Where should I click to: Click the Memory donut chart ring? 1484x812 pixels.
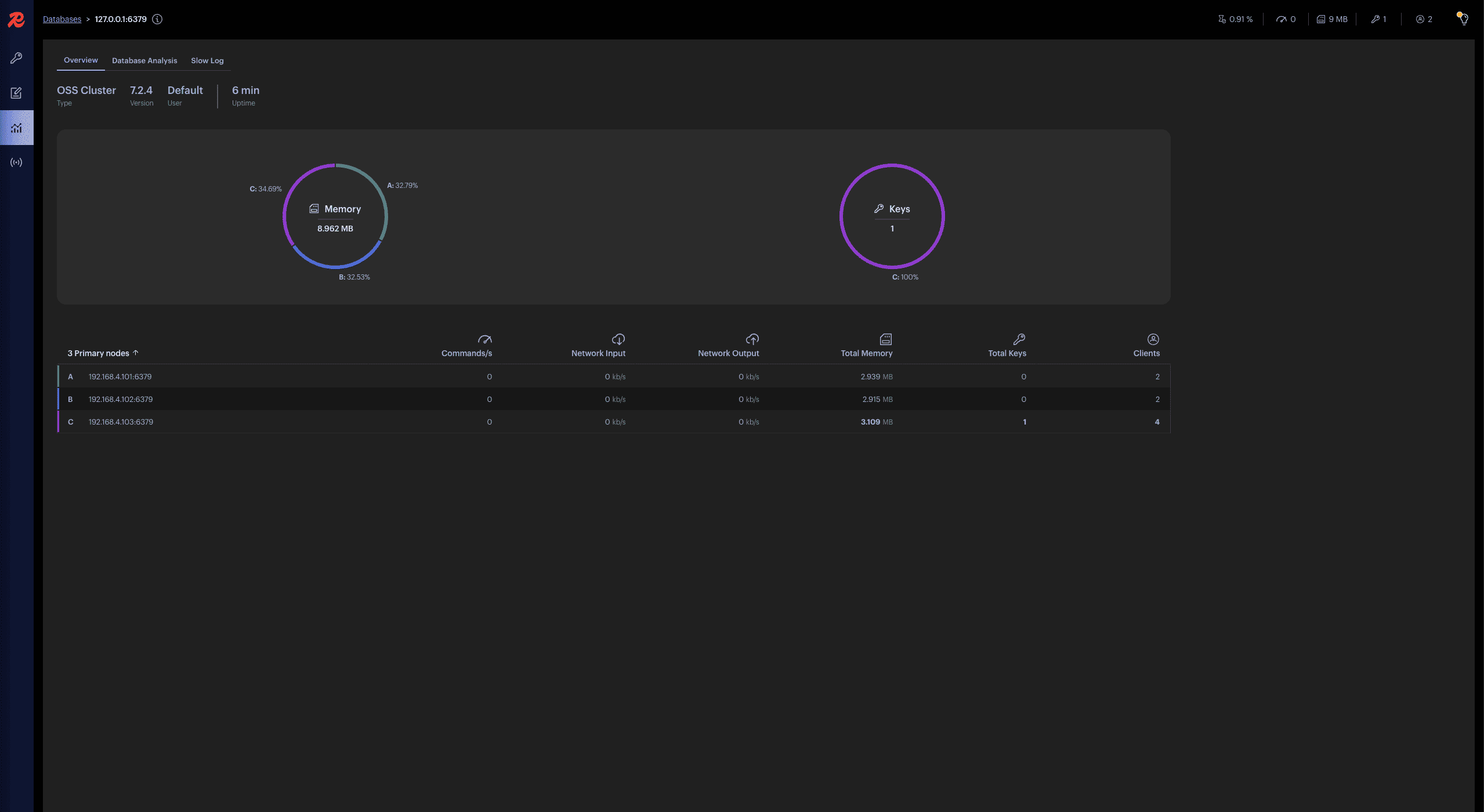pos(284,216)
